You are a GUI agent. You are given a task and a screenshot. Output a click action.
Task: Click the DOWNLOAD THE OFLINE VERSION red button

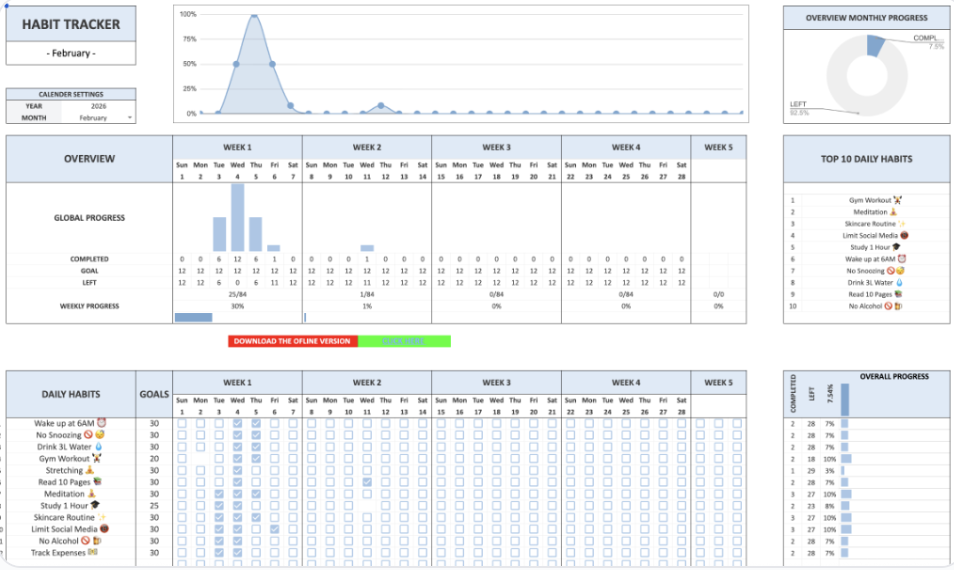coord(293,341)
